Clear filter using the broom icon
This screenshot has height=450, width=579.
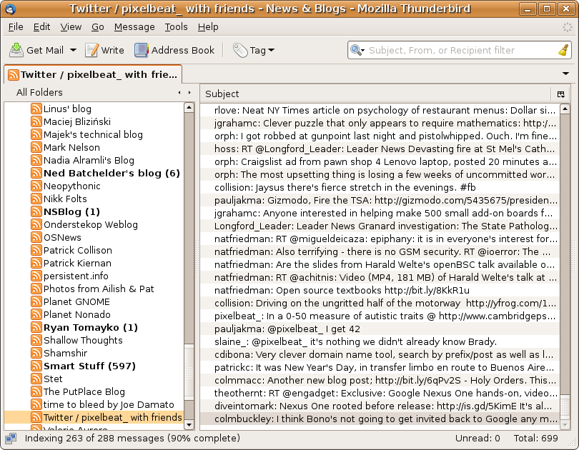point(563,50)
